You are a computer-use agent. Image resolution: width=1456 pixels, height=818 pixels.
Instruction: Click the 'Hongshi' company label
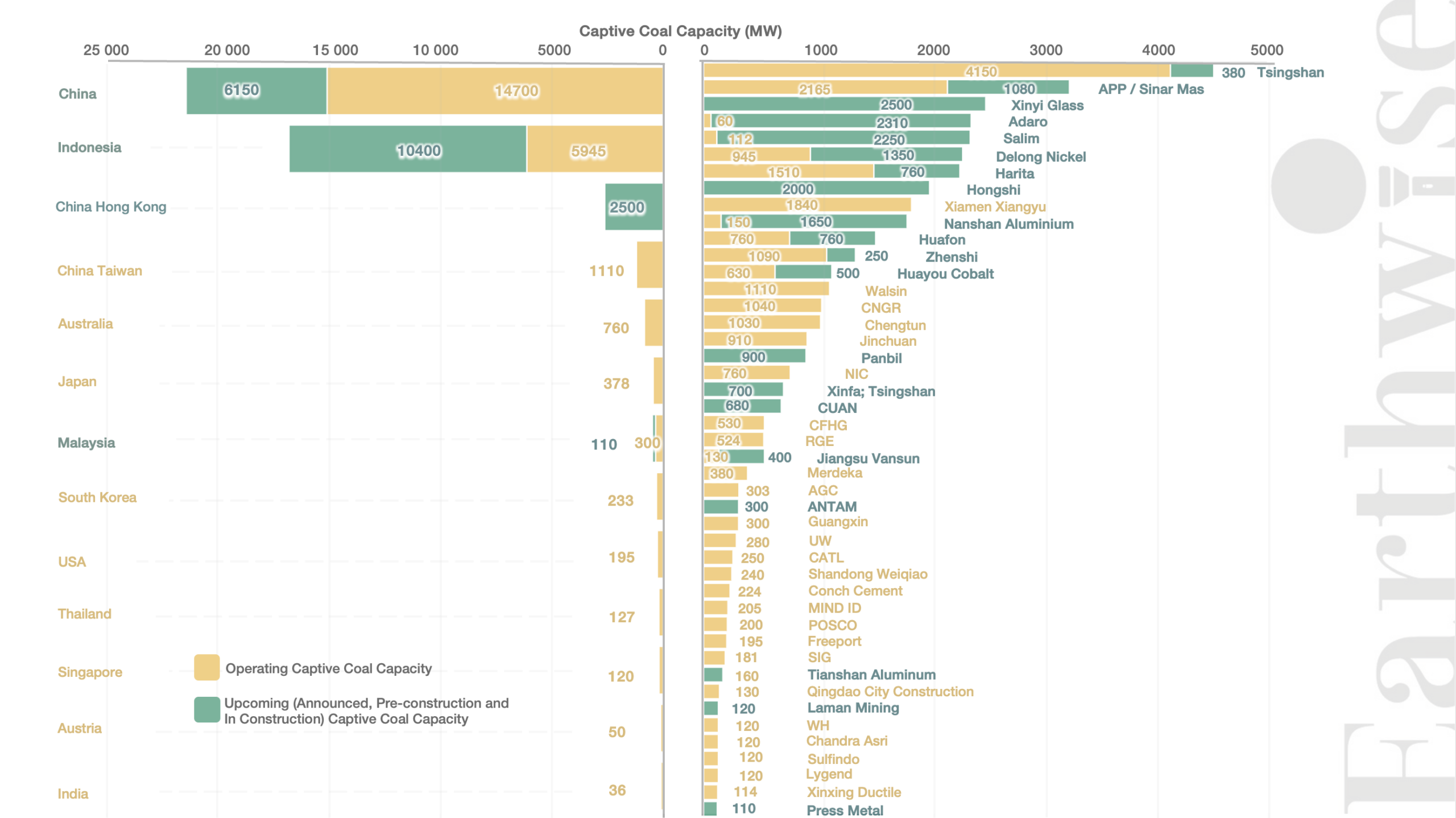pos(993,189)
